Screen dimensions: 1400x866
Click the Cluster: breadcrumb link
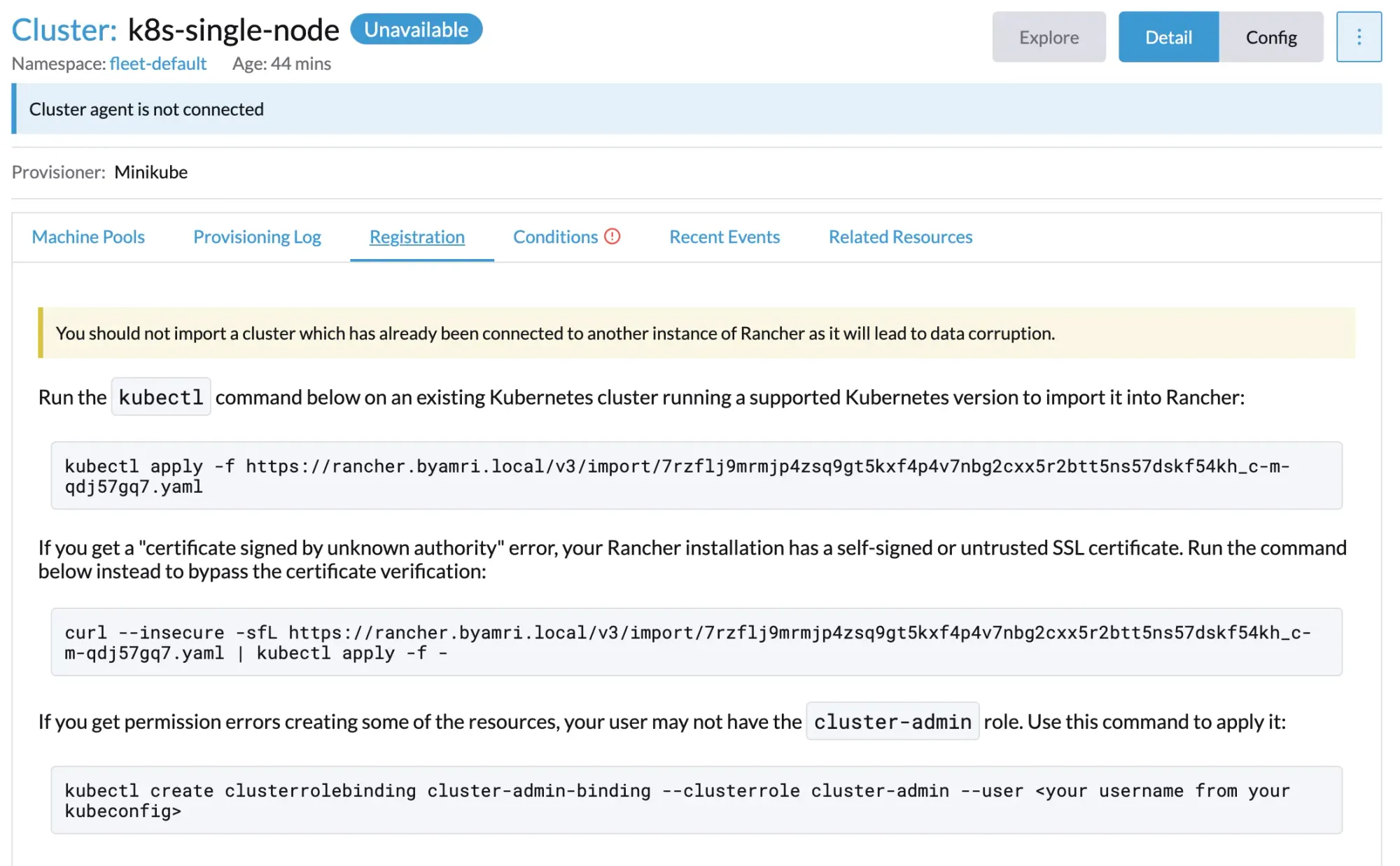click(64, 30)
